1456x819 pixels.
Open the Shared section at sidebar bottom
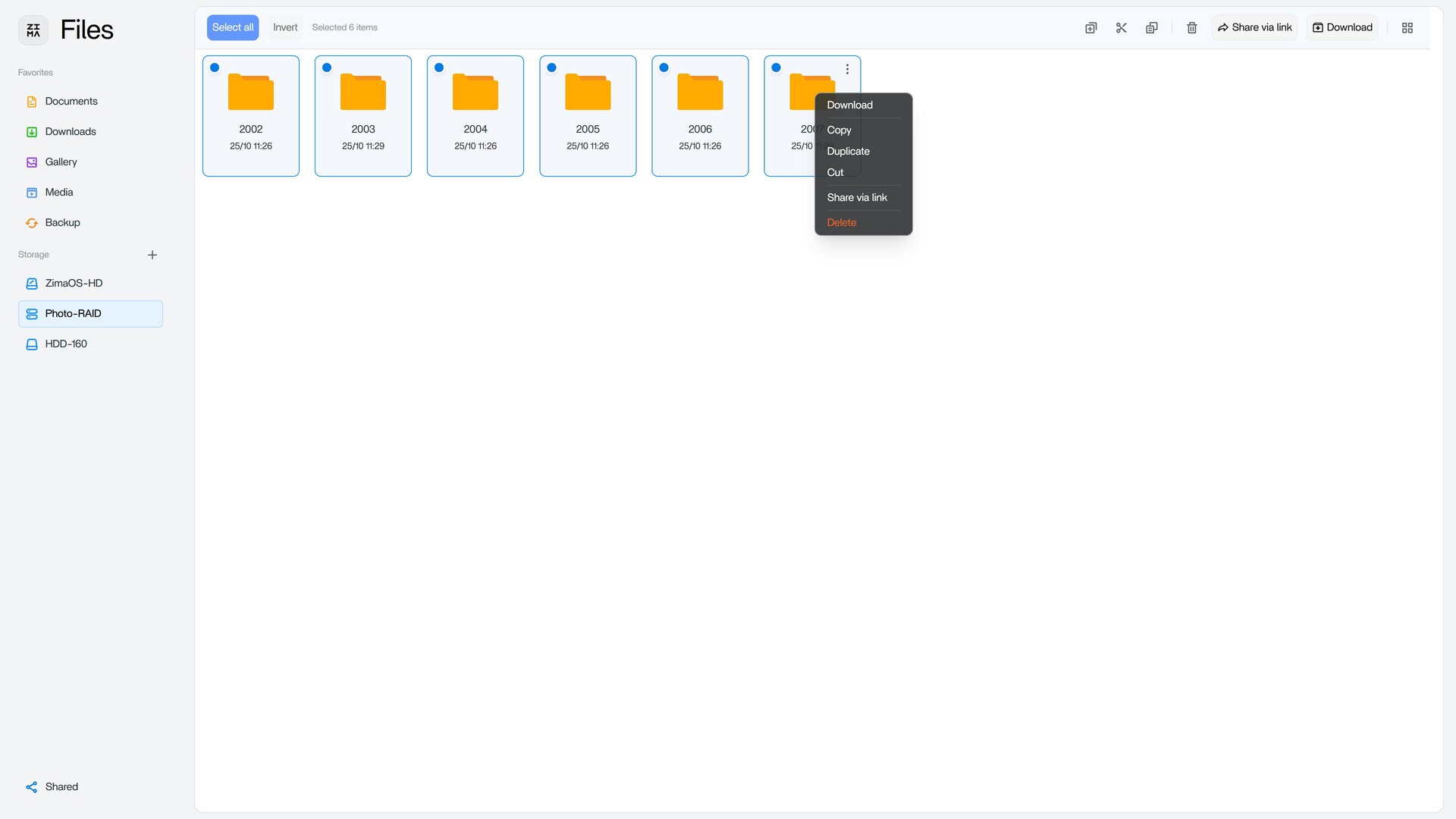(61, 787)
